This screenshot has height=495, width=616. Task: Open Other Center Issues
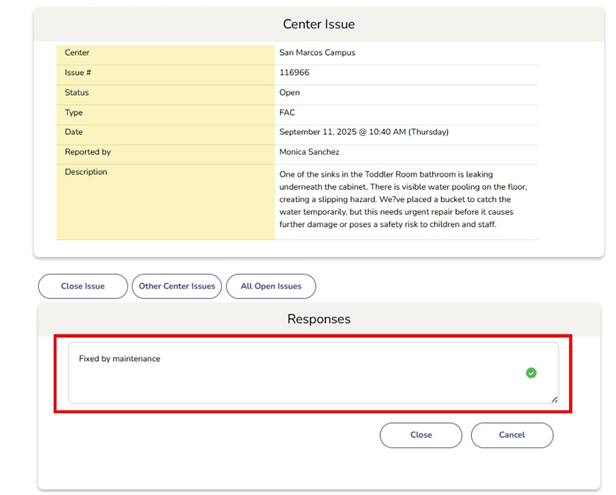[x=177, y=286]
